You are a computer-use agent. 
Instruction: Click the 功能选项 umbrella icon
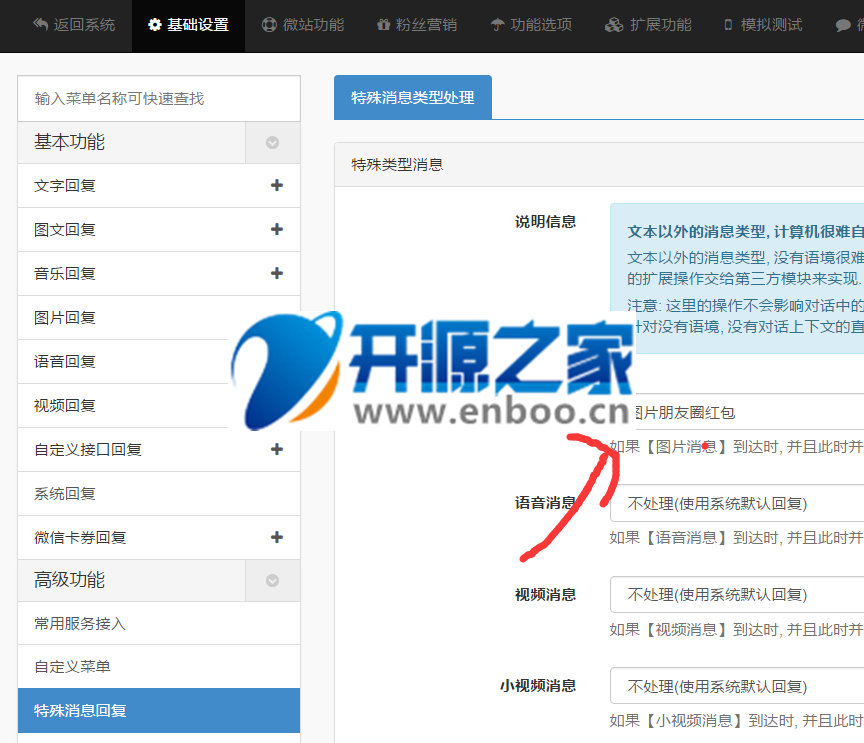pos(498,25)
